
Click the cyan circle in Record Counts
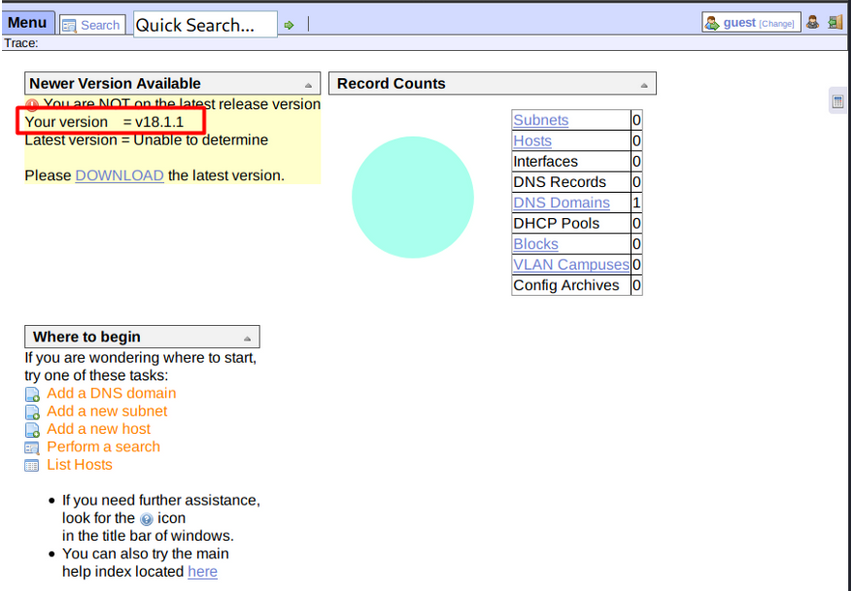[x=412, y=197]
